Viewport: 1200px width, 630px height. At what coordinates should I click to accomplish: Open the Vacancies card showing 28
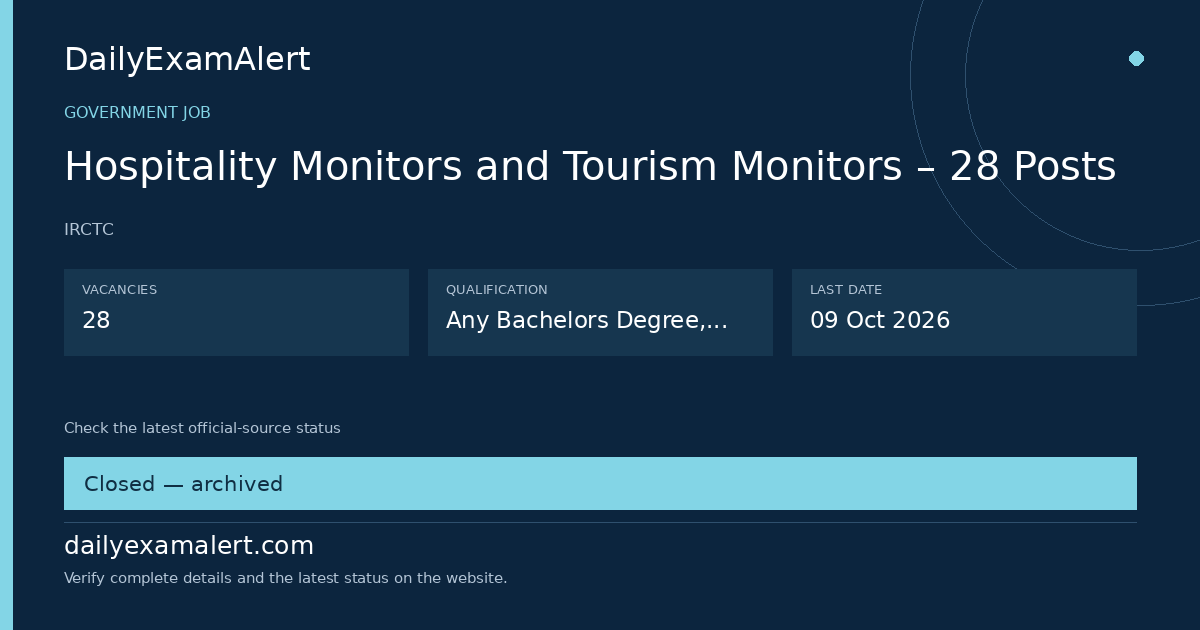tap(236, 312)
